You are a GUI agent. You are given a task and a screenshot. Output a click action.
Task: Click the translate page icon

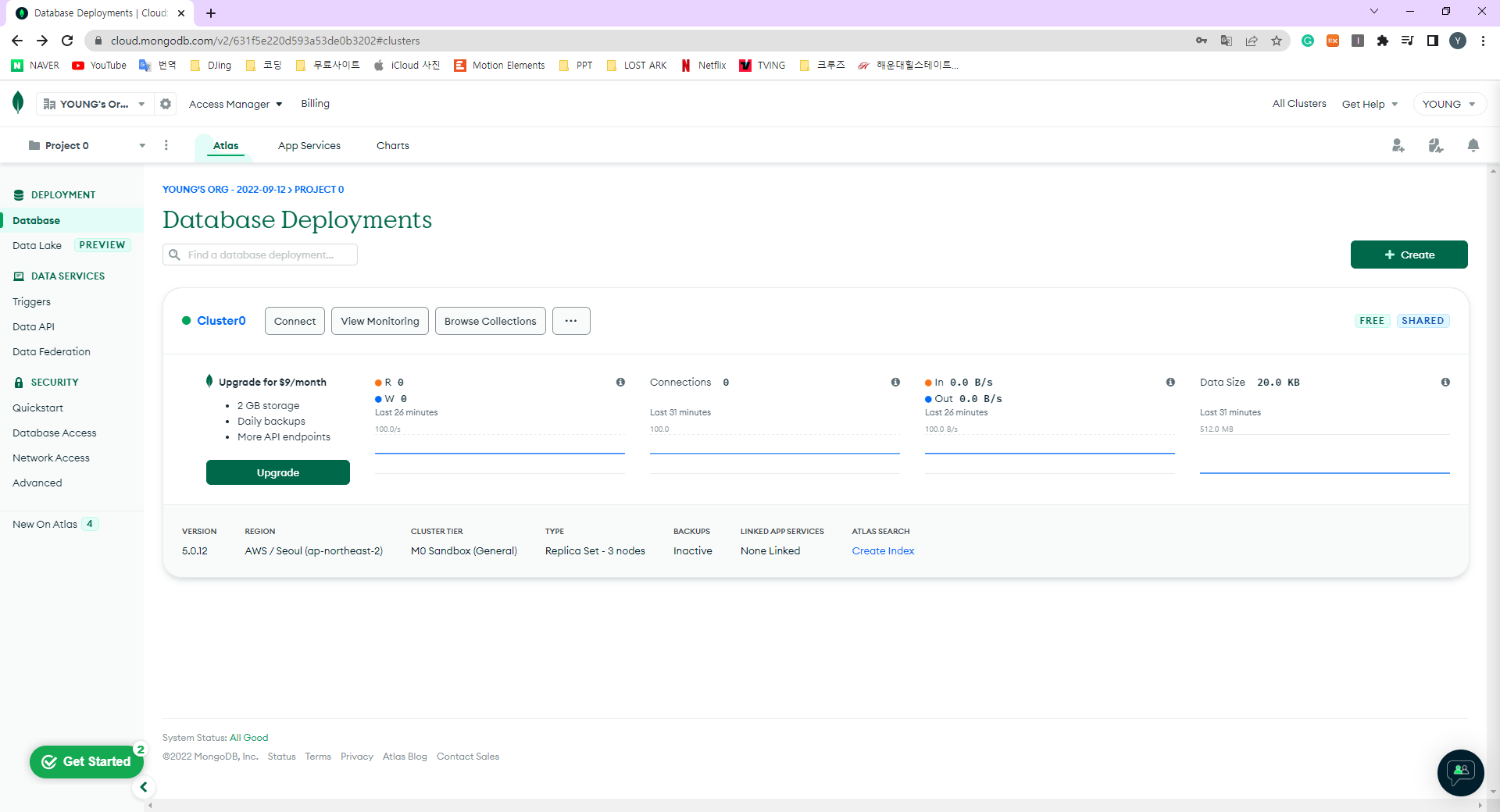(1227, 41)
